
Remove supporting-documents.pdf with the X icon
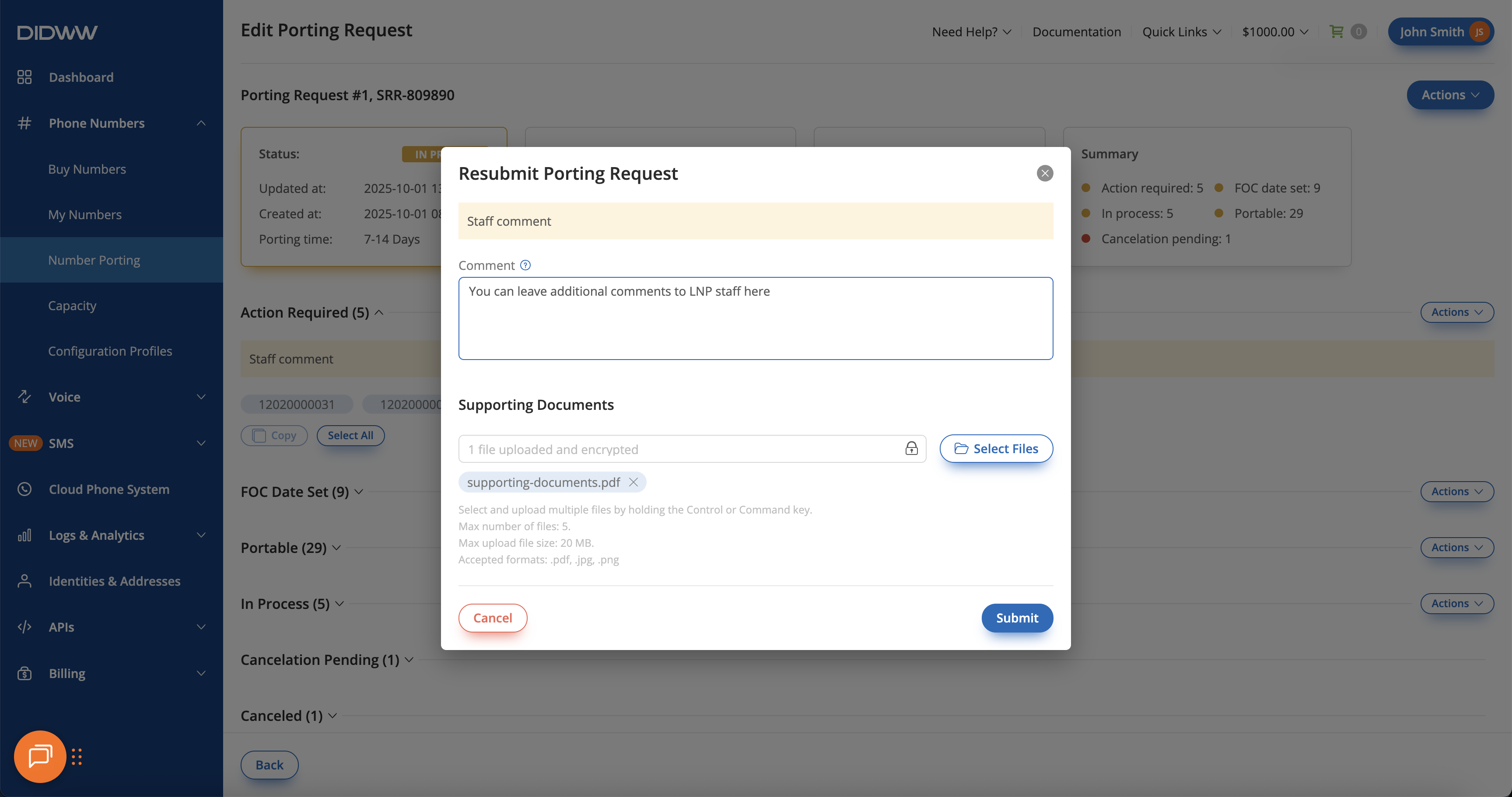[x=633, y=482]
